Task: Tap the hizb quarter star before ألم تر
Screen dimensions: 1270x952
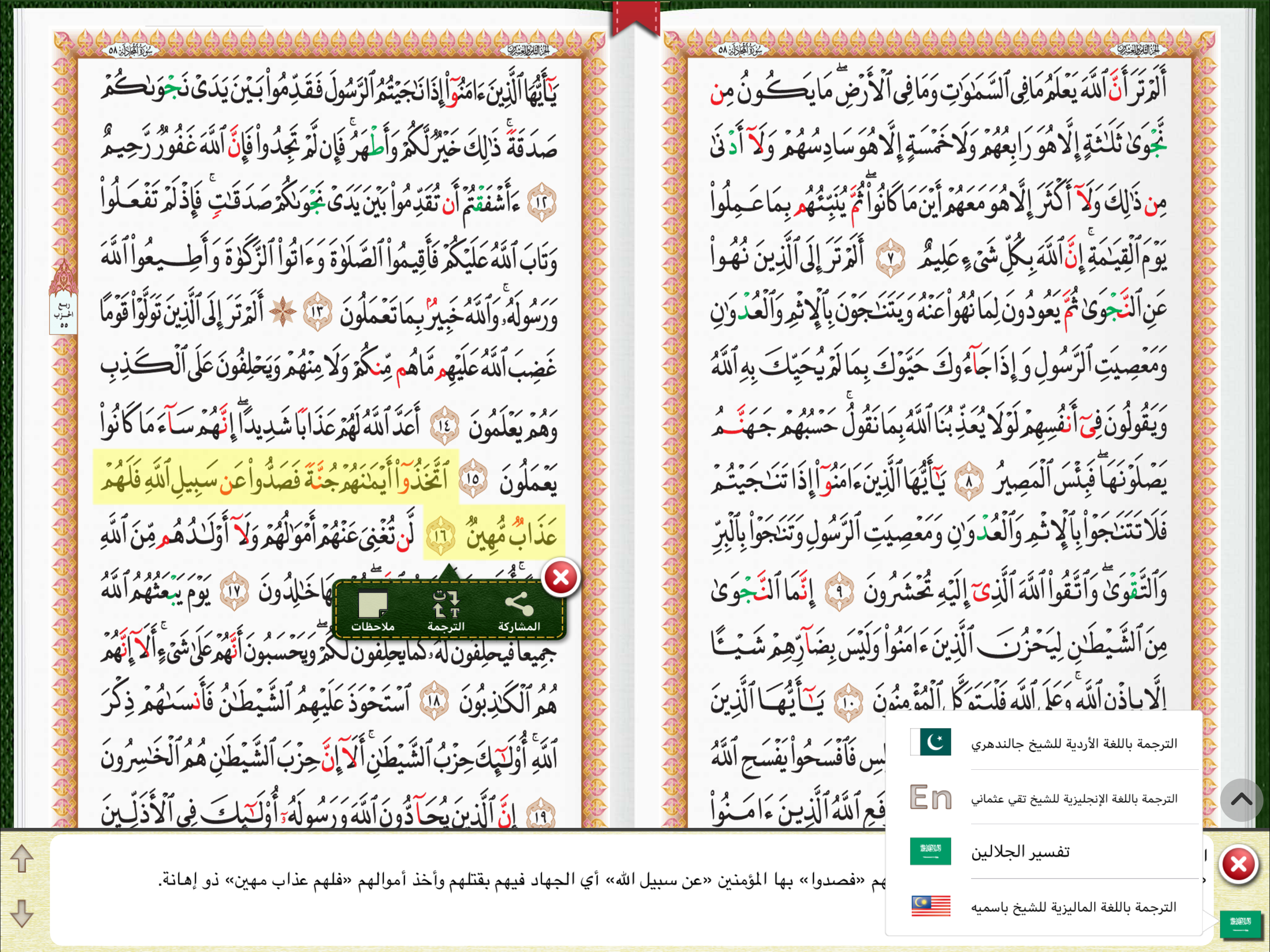Action: click(x=284, y=312)
